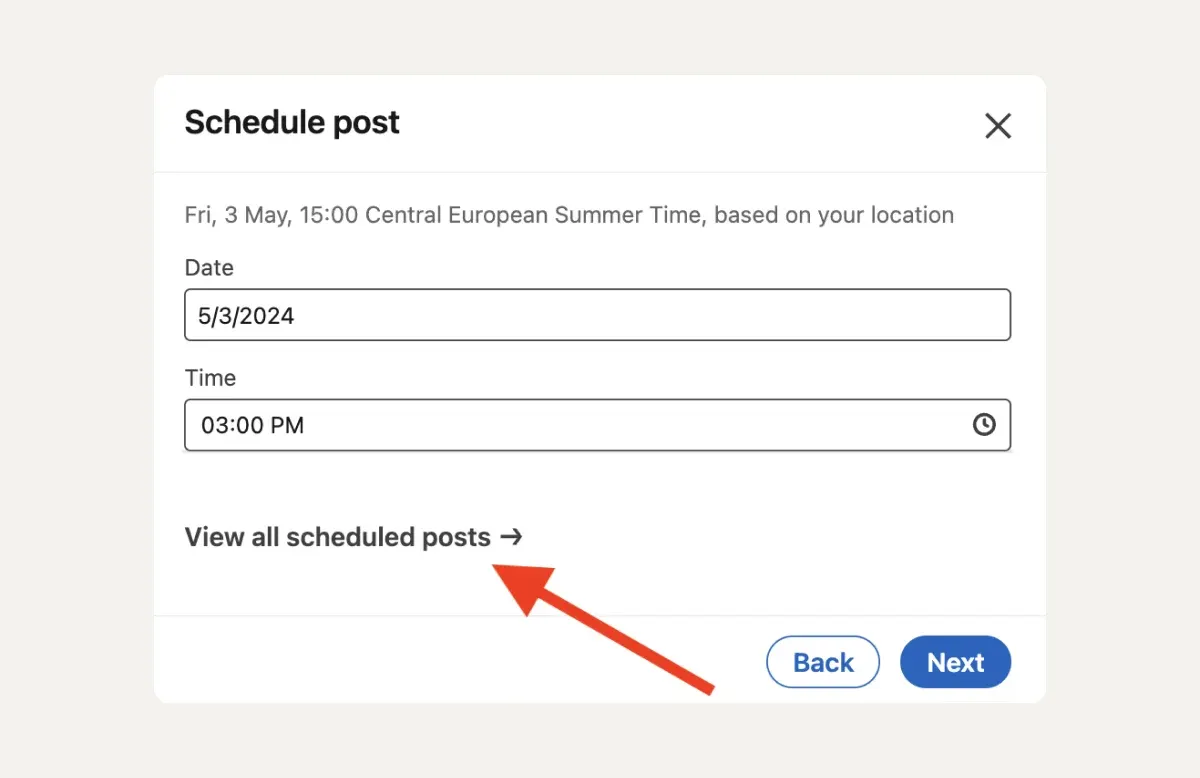Click empty footer area left of Back
The image size is (1200, 778).
pos(450,662)
